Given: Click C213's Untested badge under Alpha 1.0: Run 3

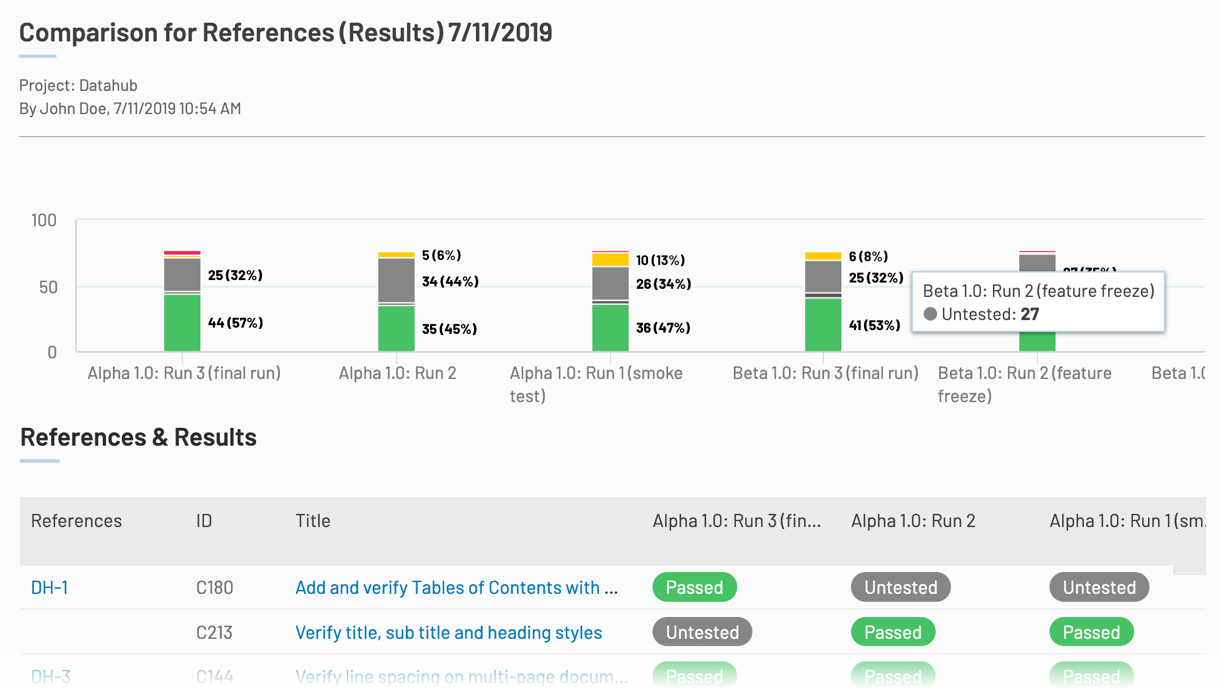Looking at the screenshot, I should tap(702, 632).
